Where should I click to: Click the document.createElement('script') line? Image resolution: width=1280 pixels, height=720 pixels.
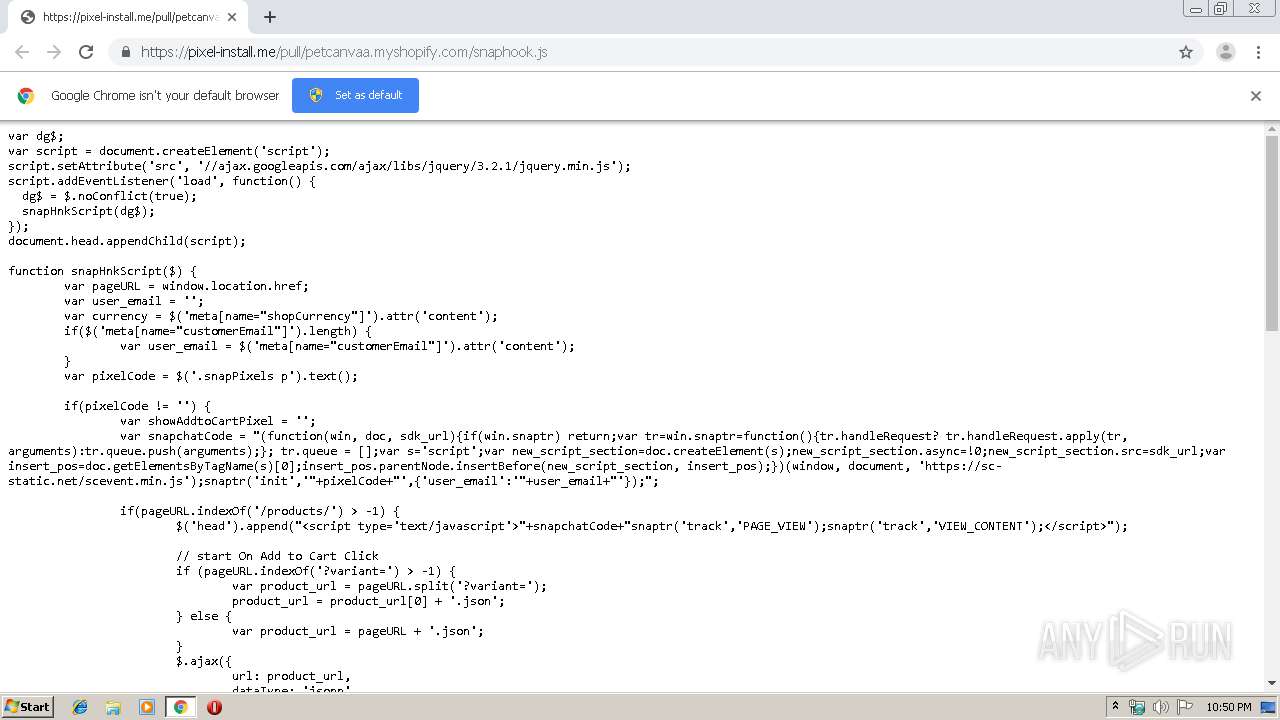169,151
